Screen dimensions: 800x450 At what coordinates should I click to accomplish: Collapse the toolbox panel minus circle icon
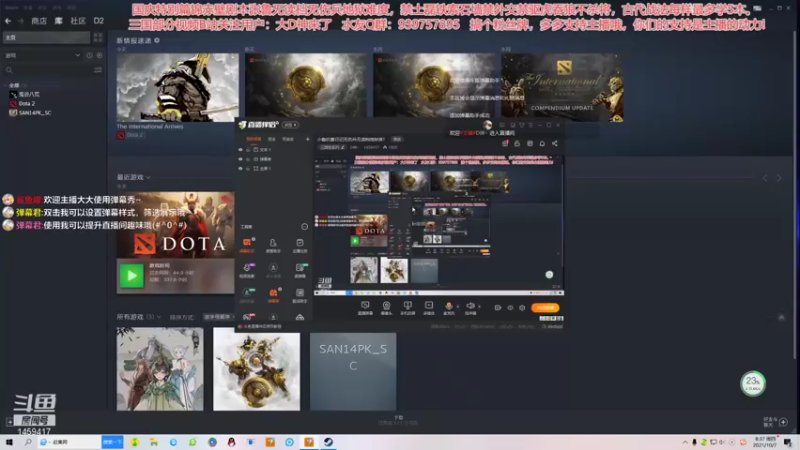tap(305, 227)
